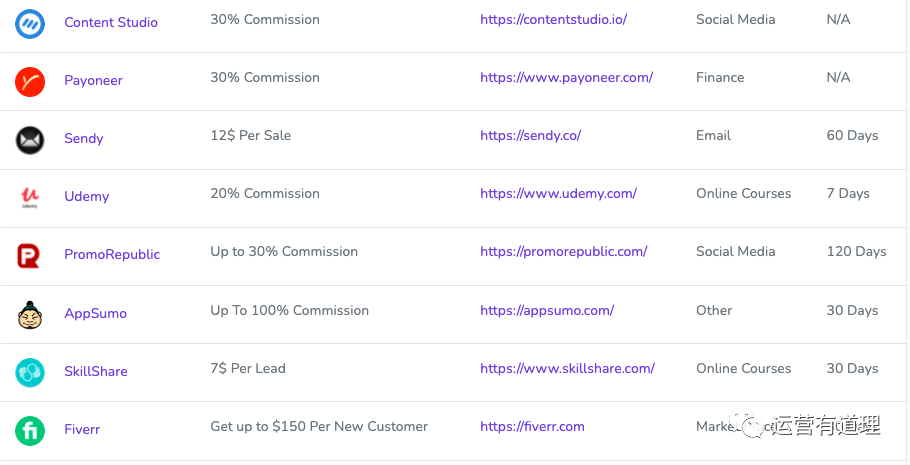Screen dimensions: 910x465
Task: Open the Payoneer program name link
Action: click(93, 80)
